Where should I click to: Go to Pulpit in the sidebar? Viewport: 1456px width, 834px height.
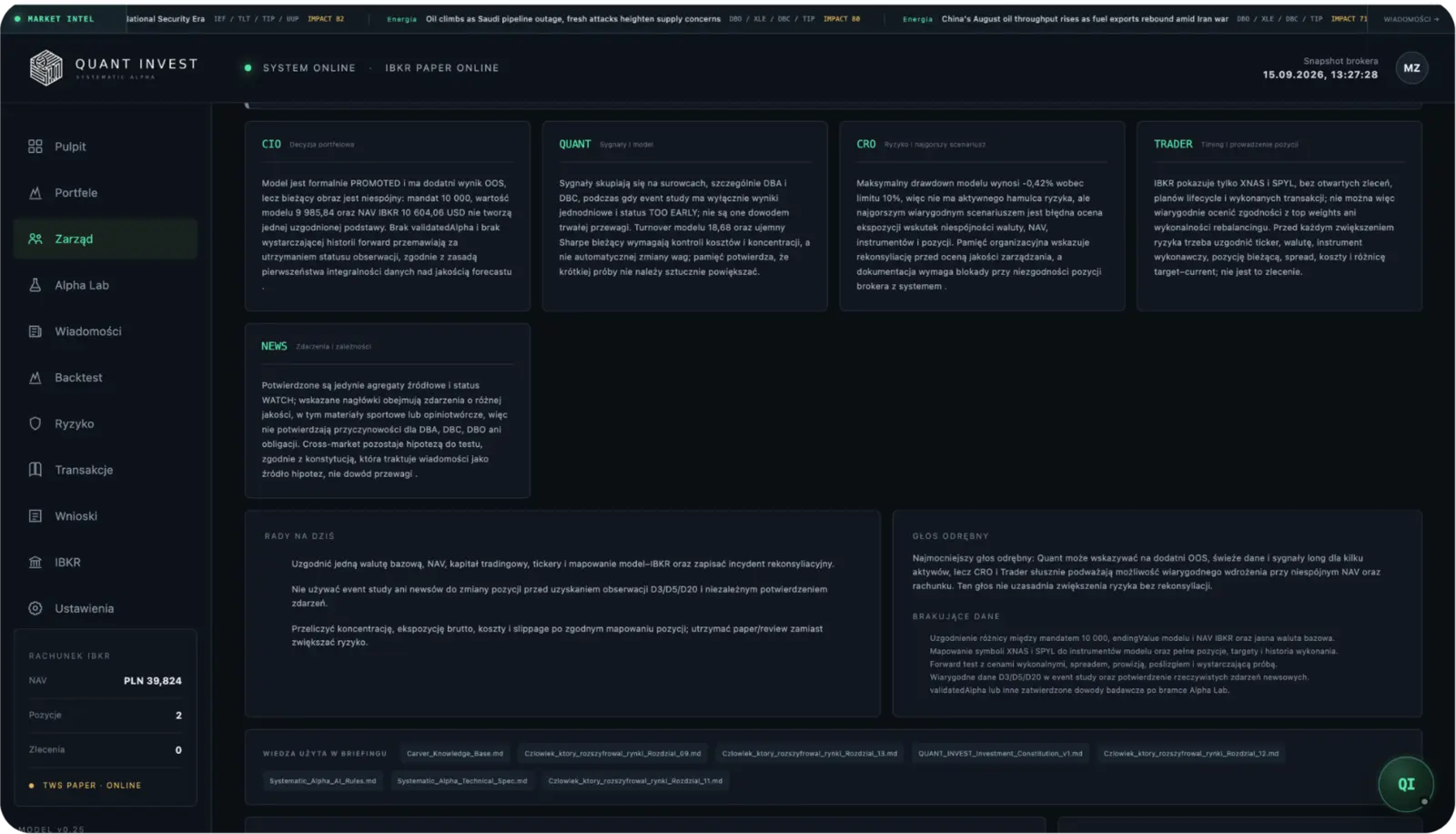coord(106,147)
